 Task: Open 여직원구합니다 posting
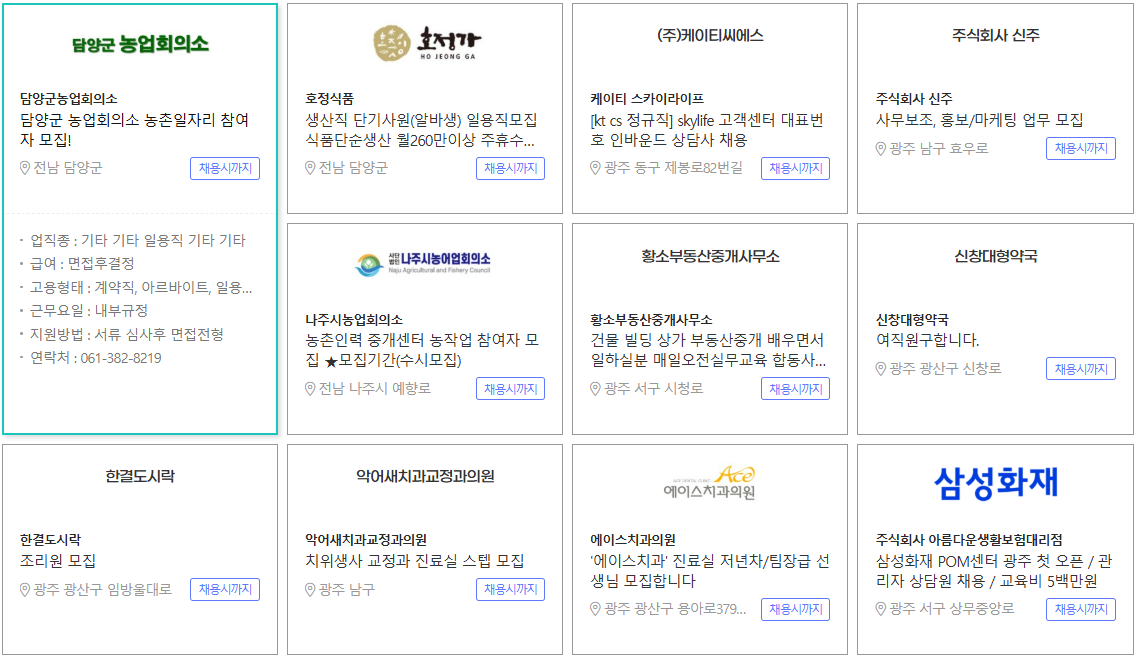927,340
